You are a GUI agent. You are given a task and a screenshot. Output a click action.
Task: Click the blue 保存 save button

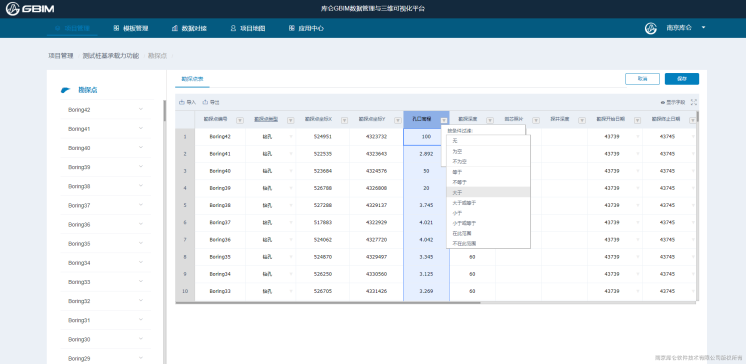pyautogui.click(x=682, y=79)
